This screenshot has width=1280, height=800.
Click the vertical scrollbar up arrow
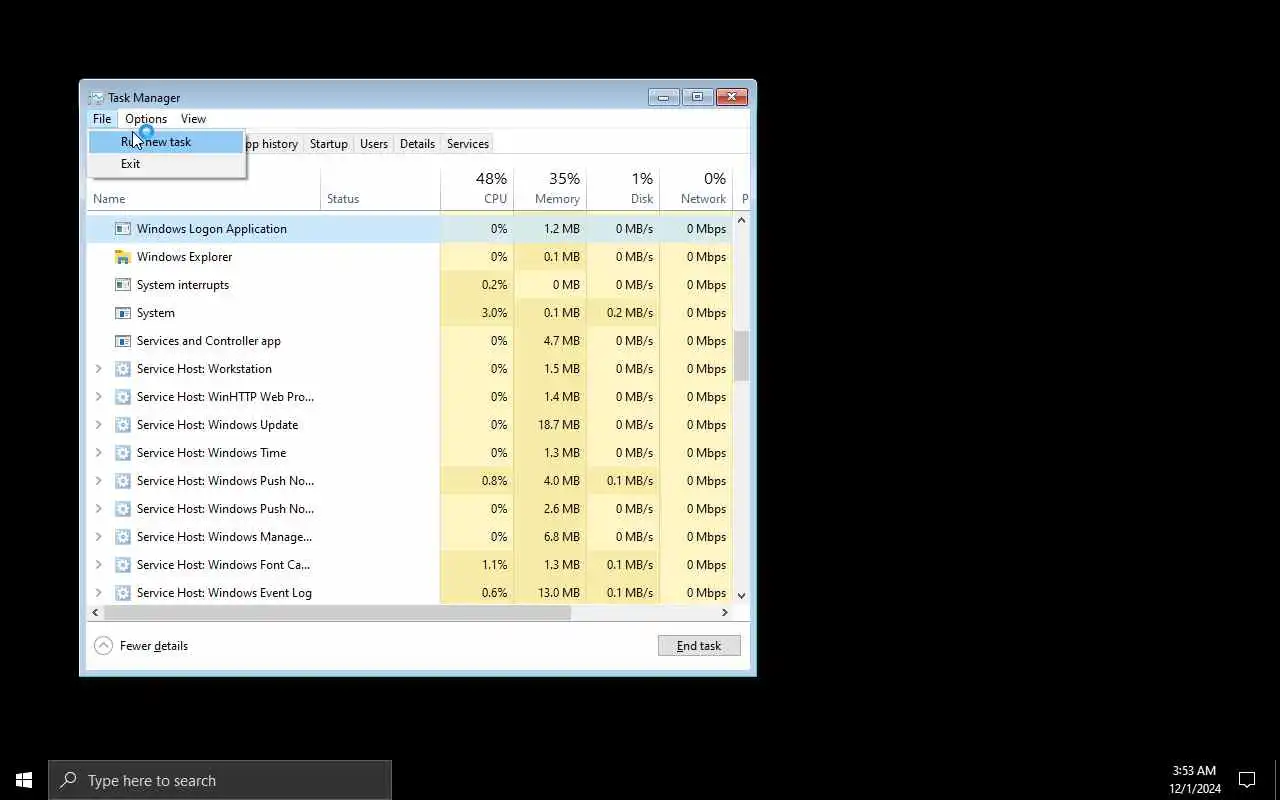(x=741, y=220)
